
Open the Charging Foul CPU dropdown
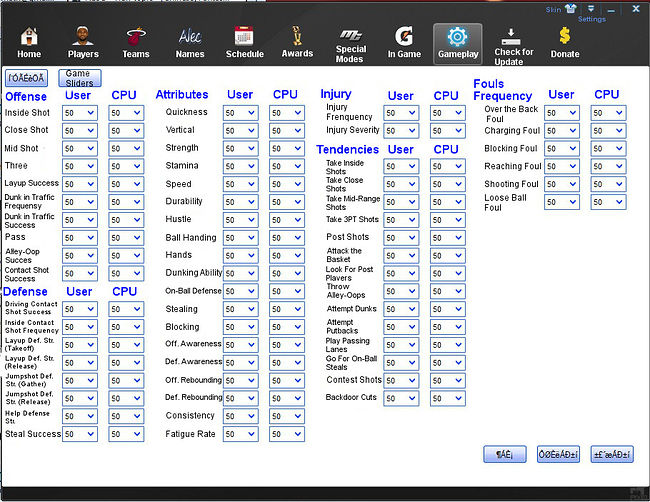click(607, 131)
